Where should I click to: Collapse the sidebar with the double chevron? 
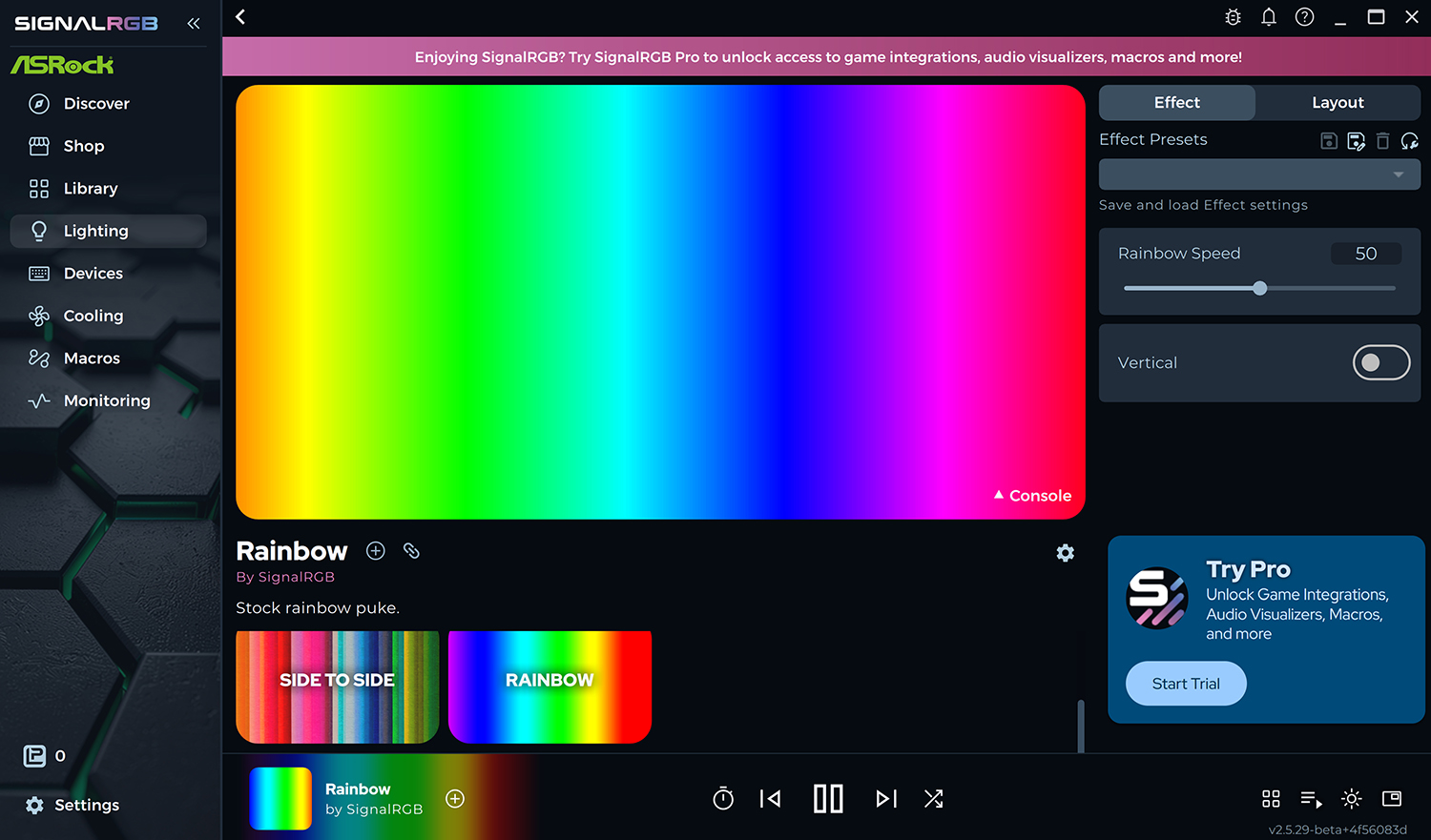[194, 23]
